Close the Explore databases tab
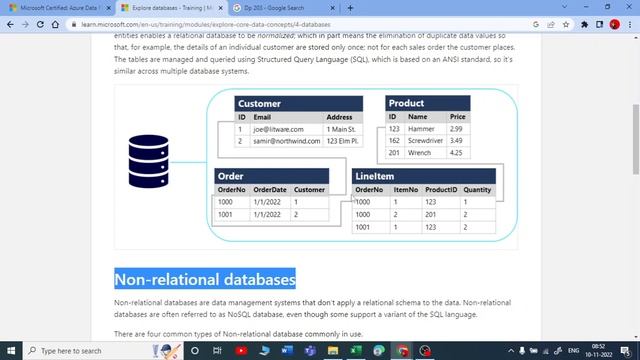 coord(220,8)
